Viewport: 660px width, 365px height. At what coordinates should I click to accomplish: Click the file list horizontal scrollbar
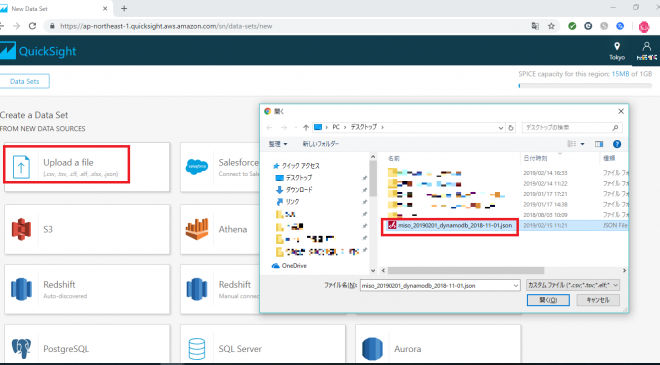(x=465, y=270)
